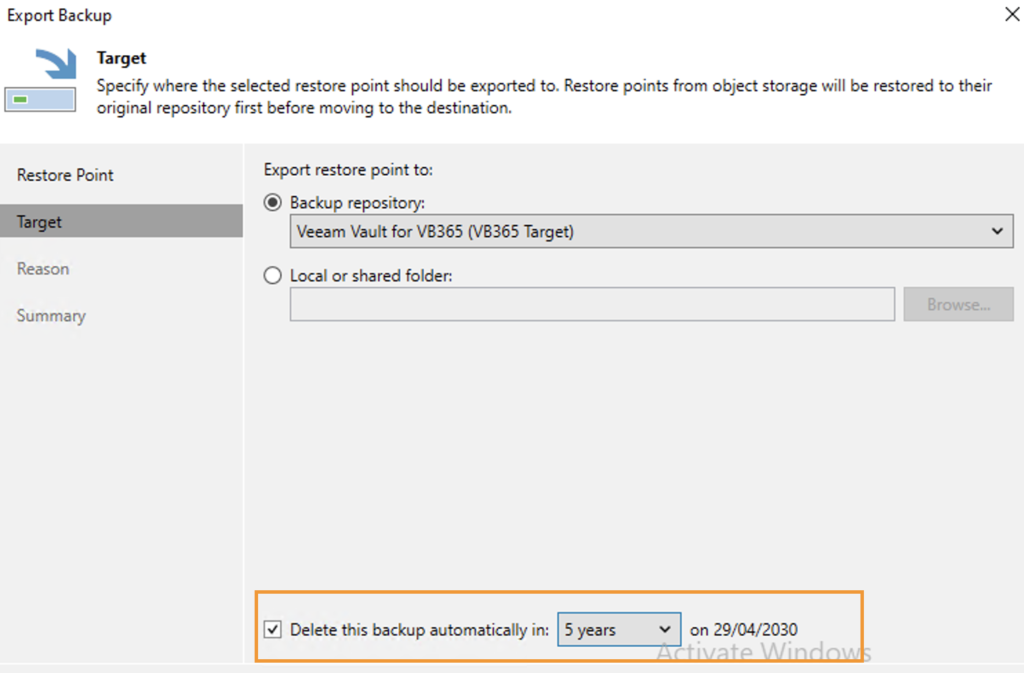
Task: Close the Export Backup dialog
Action: (x=1008, y=15)
